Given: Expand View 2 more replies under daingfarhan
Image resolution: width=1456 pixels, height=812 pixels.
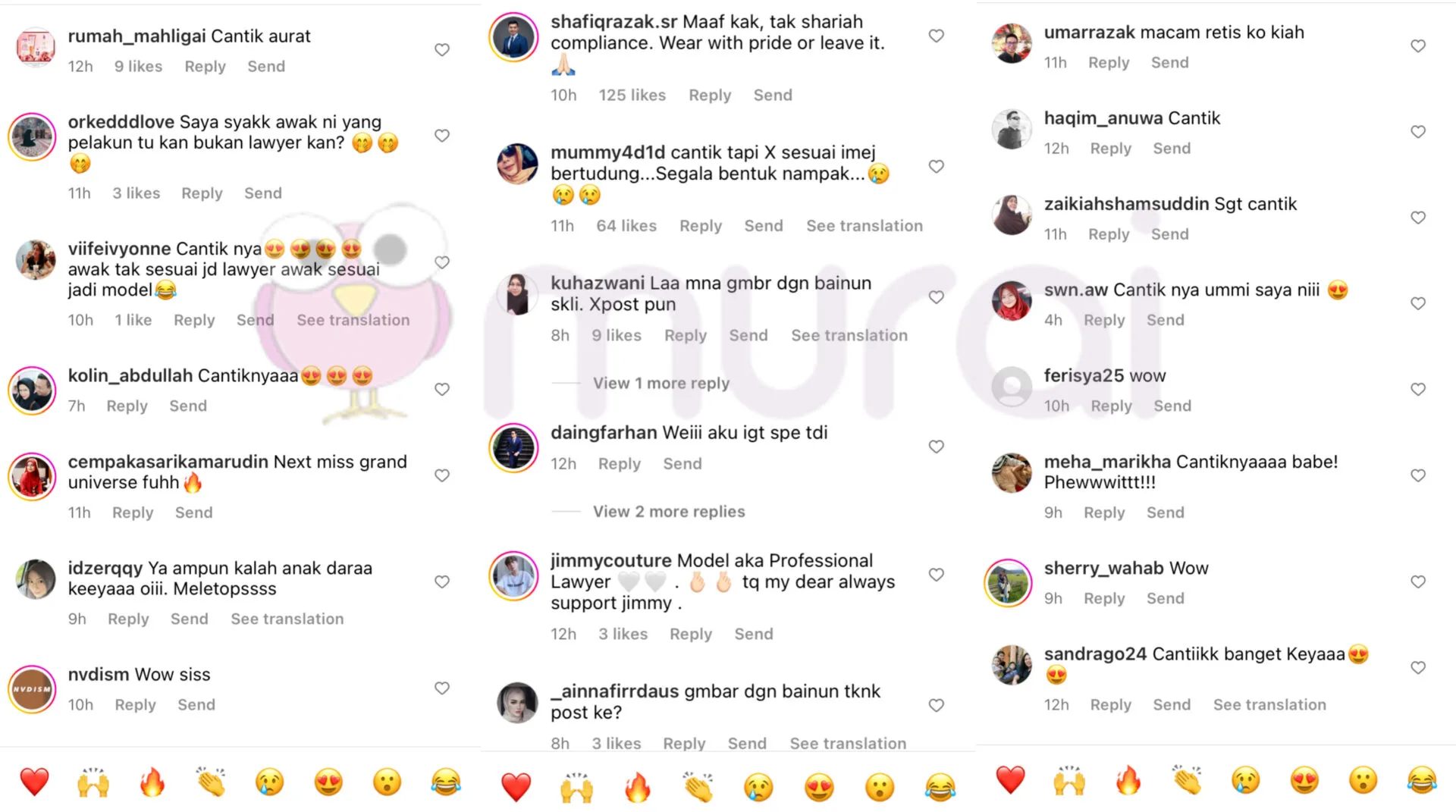Looking at the screenshot, I should 669,512.
